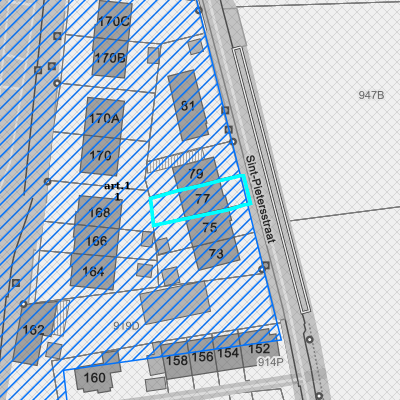Select building 152
The image size is (400, 400).
(x=259, y=349)
